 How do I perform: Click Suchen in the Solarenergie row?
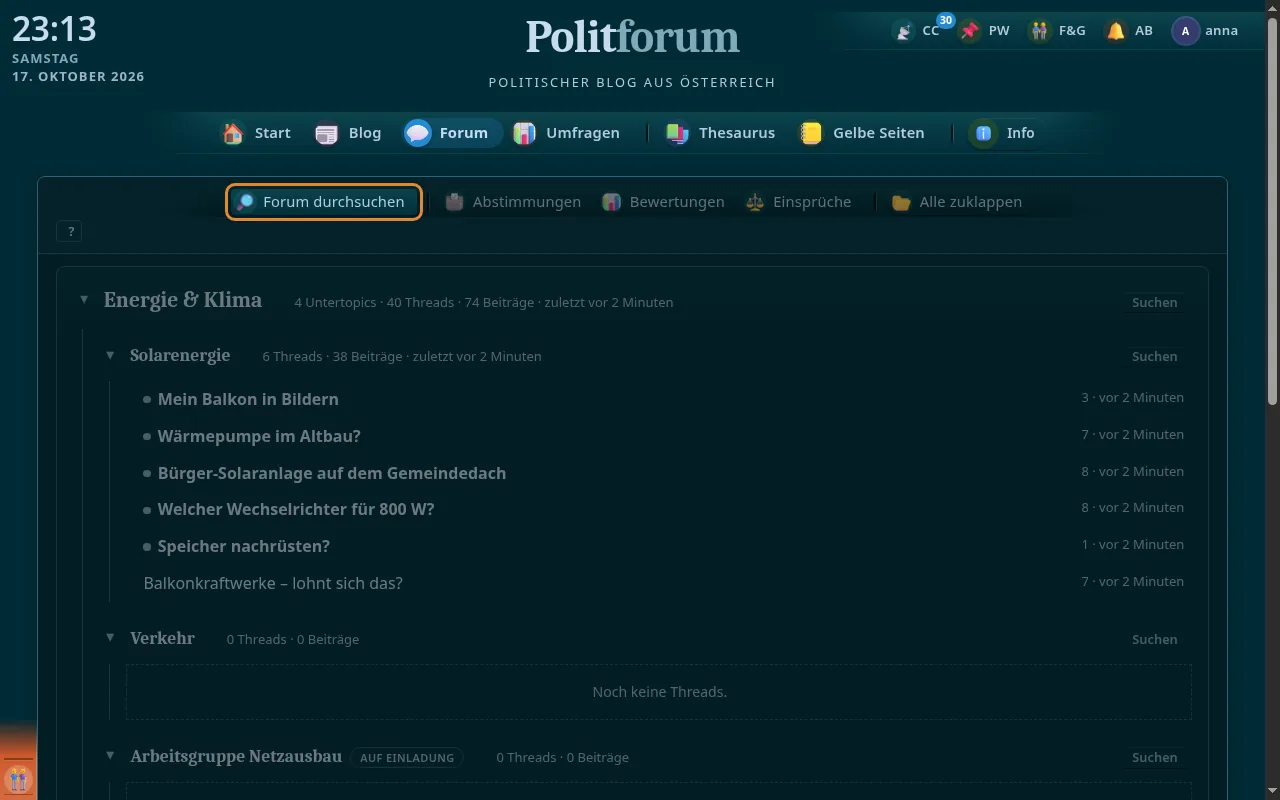(x=1155, y=356)
